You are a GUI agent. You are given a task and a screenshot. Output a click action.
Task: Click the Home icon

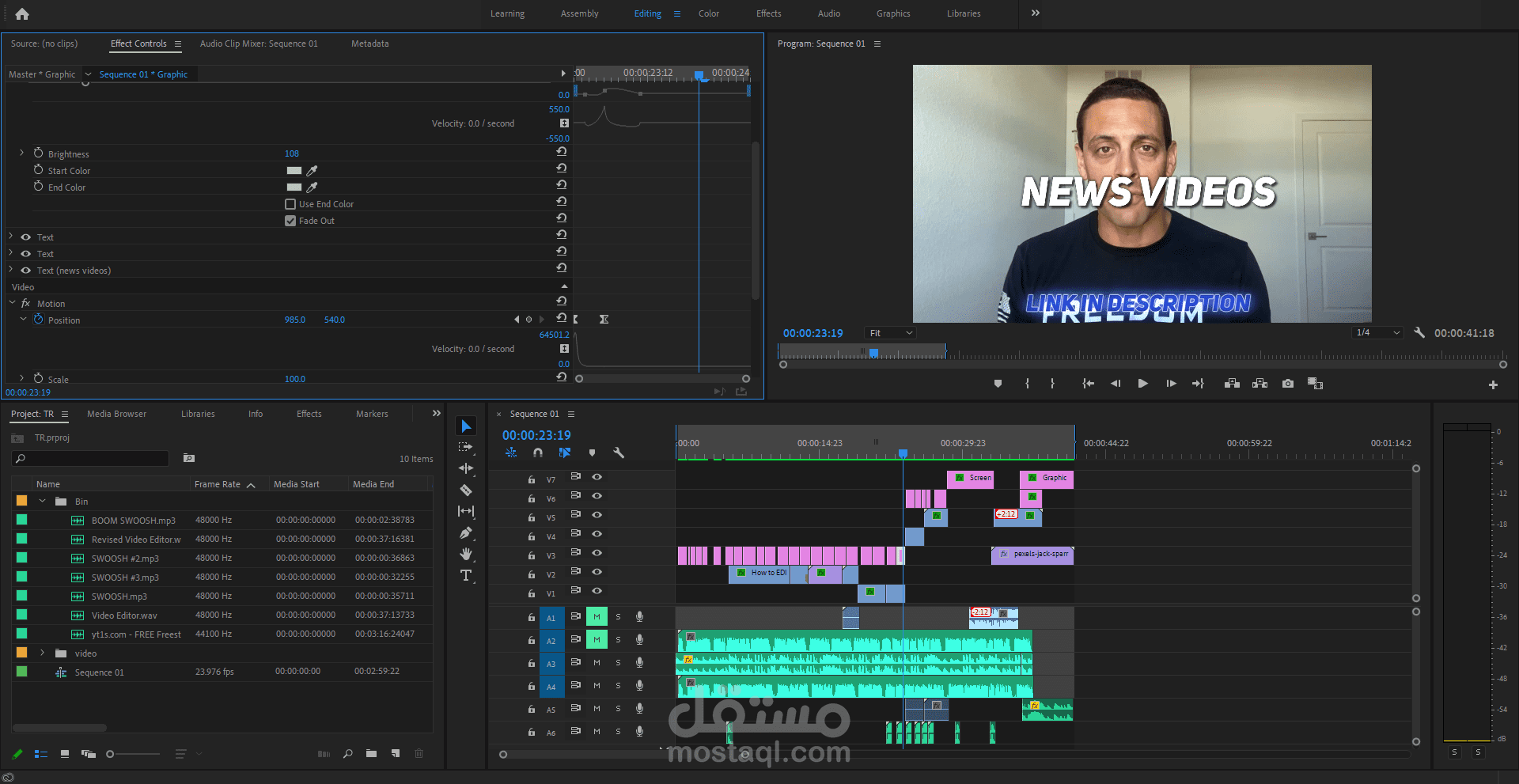tap(22, 13)
